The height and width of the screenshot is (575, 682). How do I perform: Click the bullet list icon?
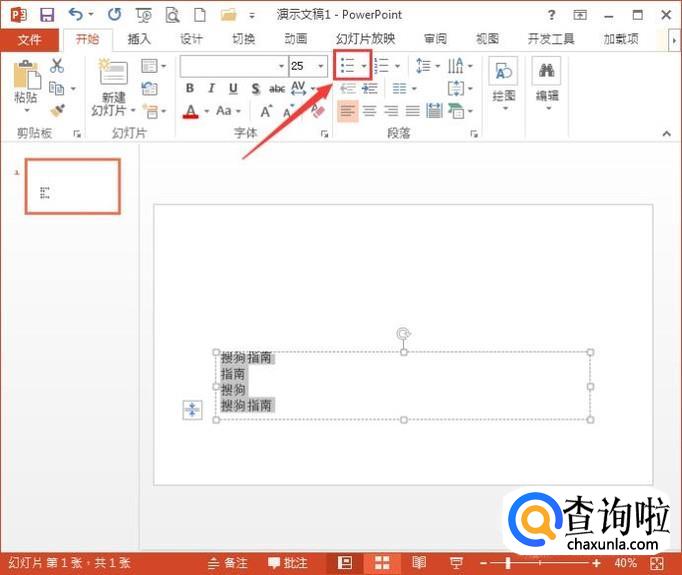(347, 66)
